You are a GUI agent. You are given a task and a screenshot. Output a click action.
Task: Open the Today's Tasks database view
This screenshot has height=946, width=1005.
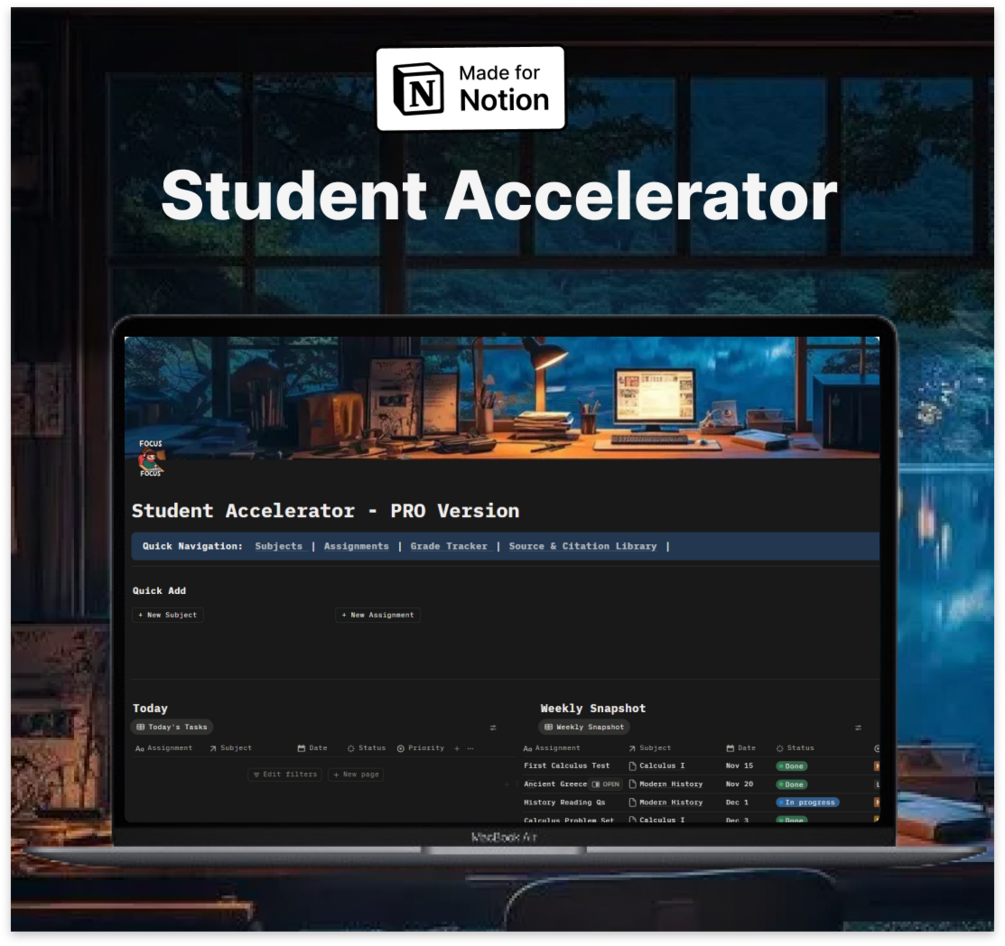click(173, 727)
